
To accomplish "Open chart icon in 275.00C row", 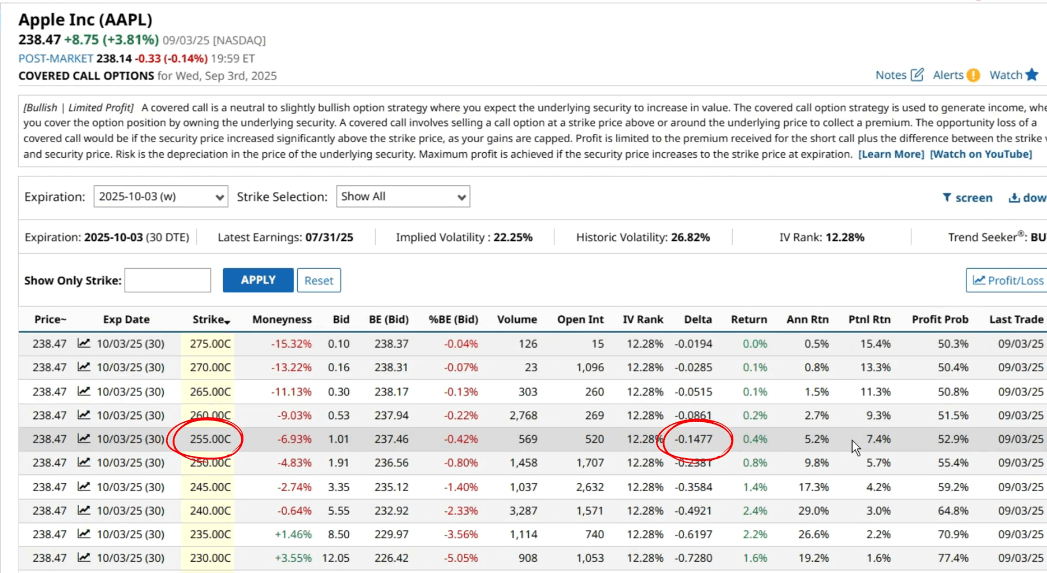I will point(84,343).
